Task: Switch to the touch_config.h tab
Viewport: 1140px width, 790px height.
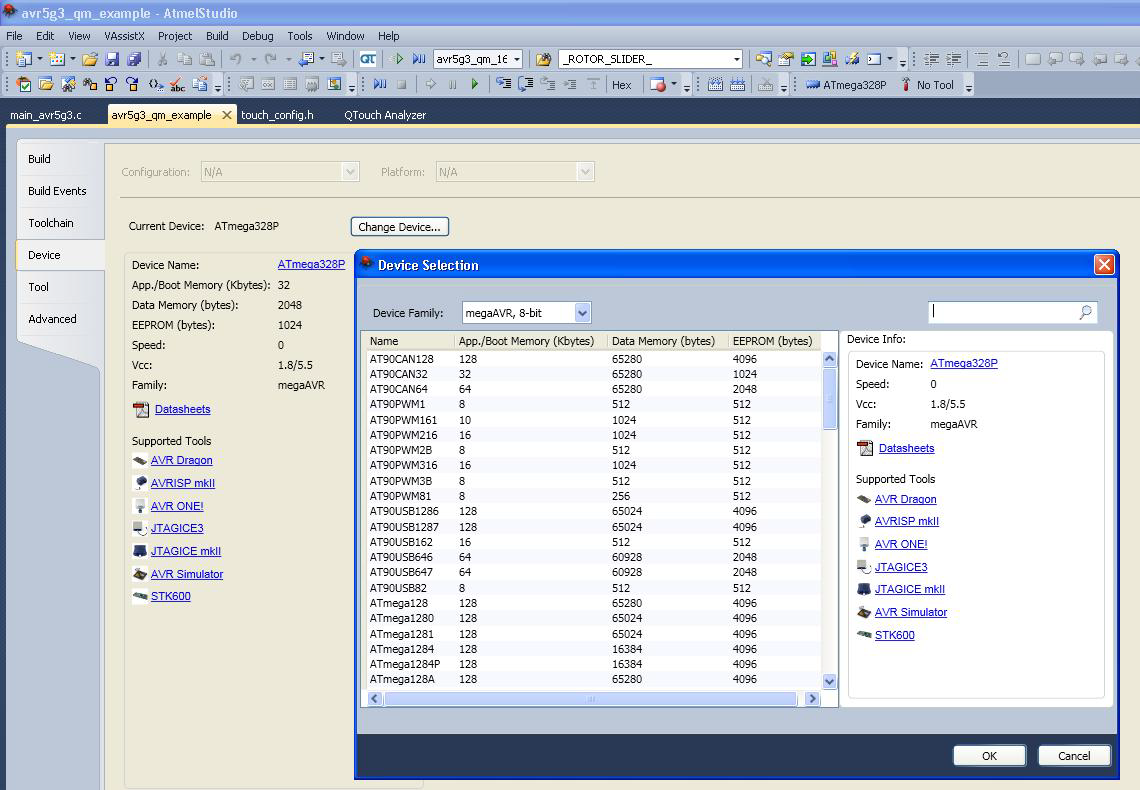Action: [277, 115]
